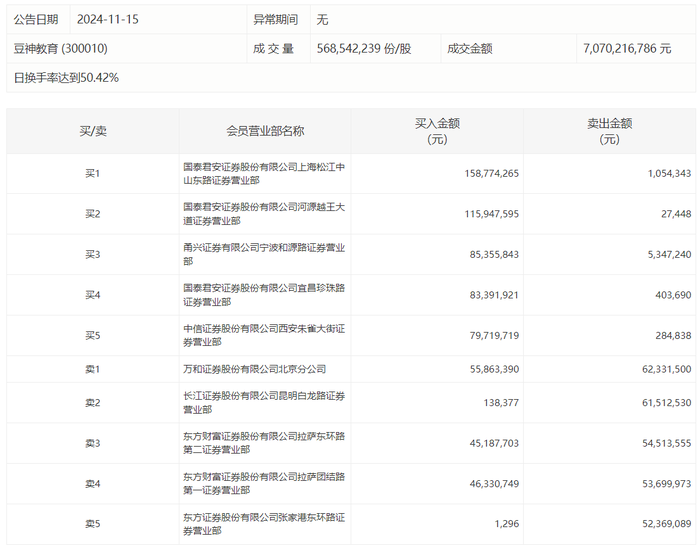This screenshot has height=548, width=700.
Task: Click the 成交量 label
Action: tap(273, 48)
